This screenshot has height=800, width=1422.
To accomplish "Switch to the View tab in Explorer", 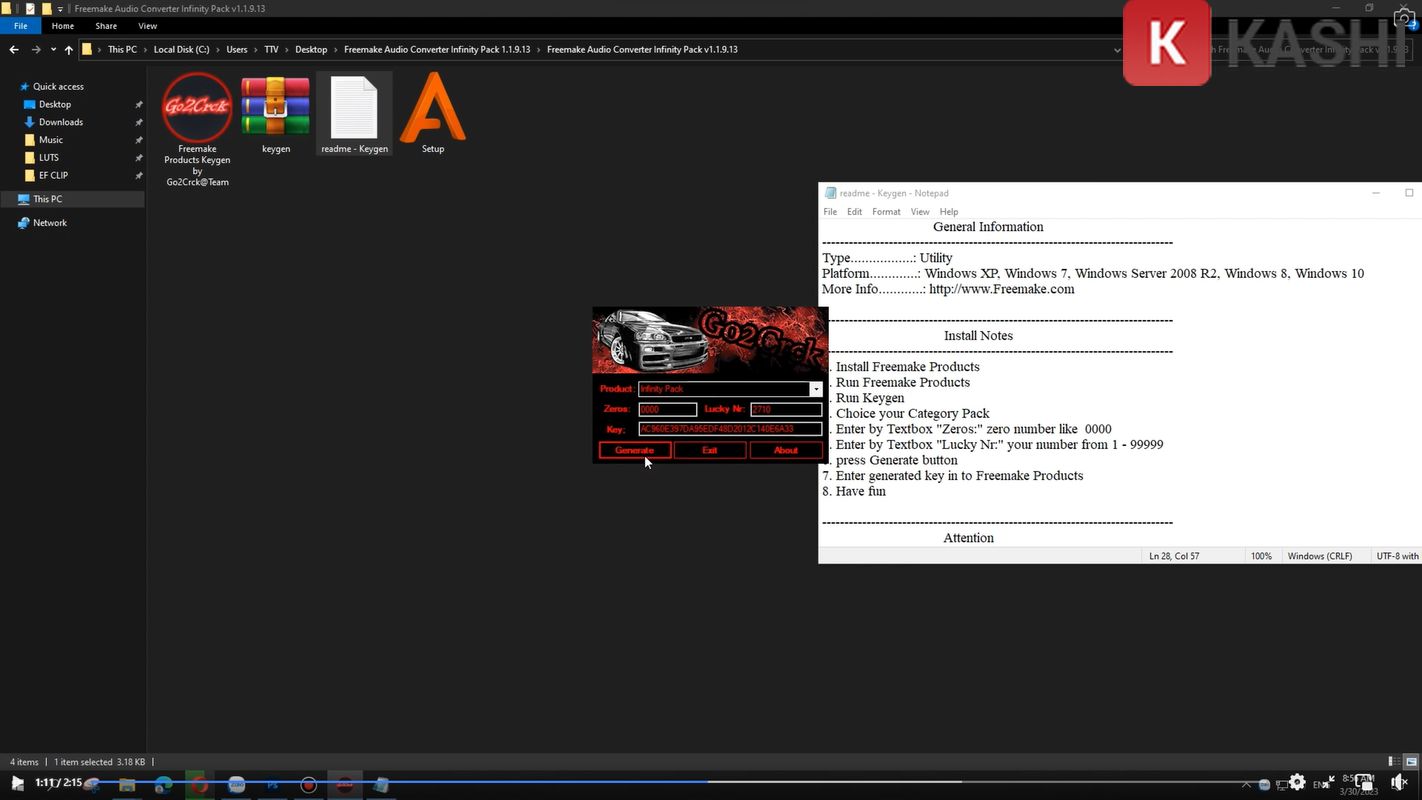I will pyautogui.click(x=147, y=26).
